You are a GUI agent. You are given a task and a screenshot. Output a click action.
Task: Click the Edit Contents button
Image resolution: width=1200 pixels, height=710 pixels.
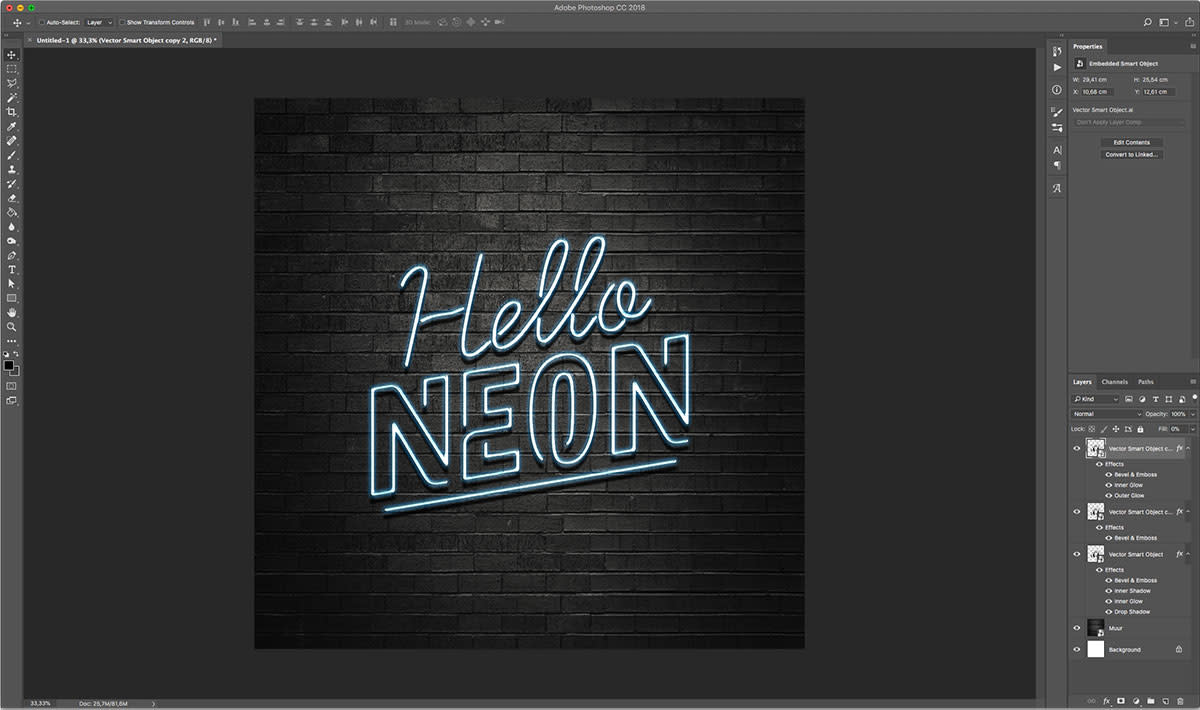(1131, 142)
